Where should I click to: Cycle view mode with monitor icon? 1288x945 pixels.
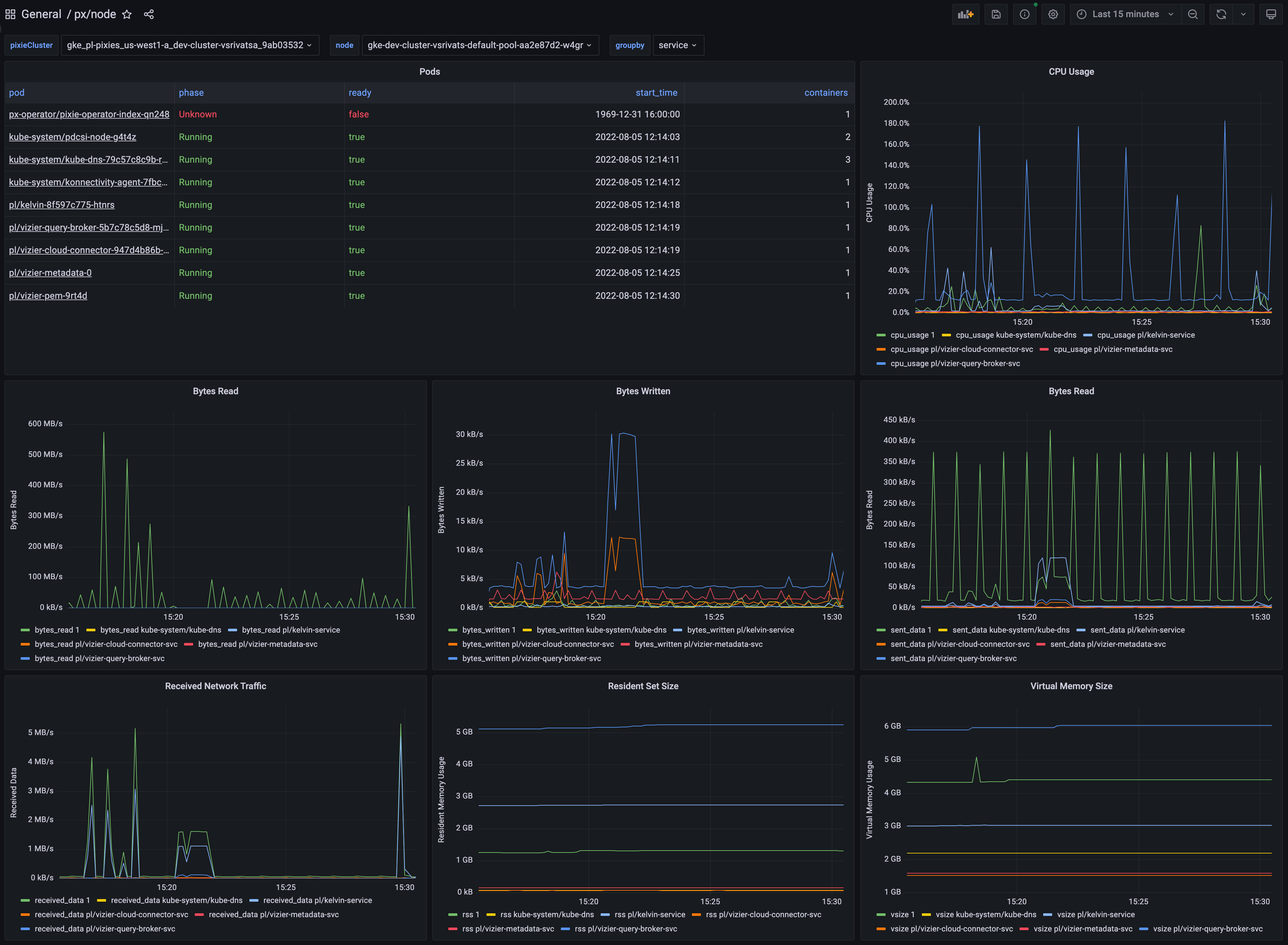pyautogui.click(x=1270, y=14)
